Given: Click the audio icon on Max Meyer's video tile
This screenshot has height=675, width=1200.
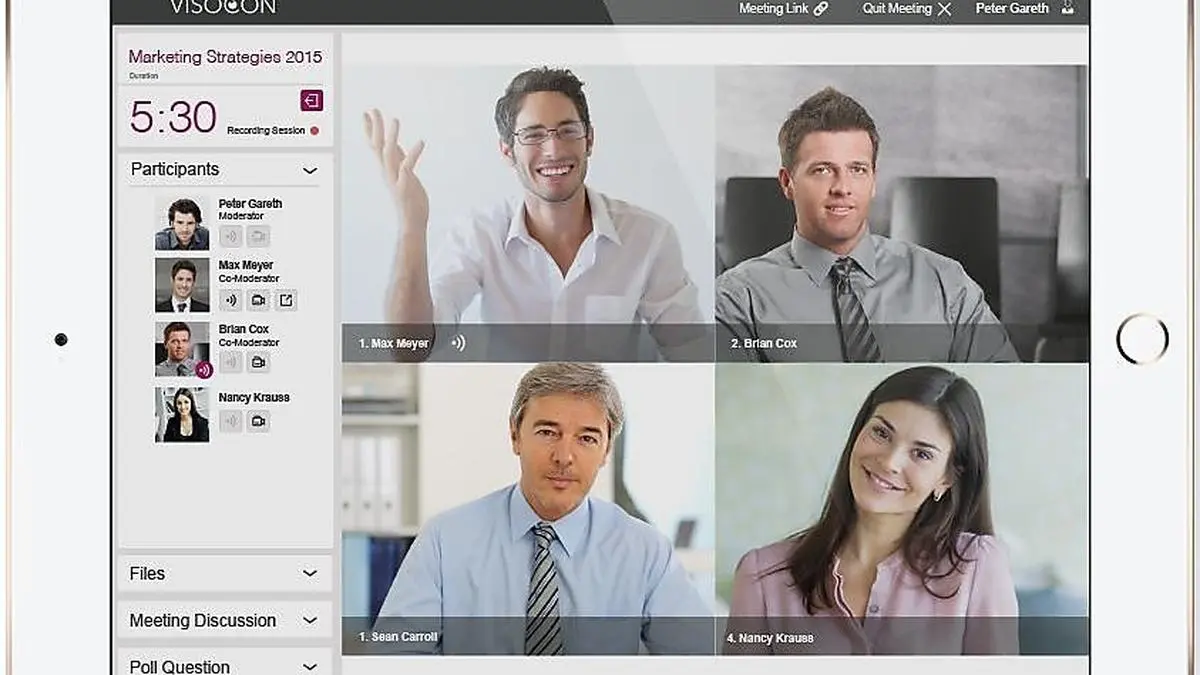Looking at the screenshot, I should click(x=458, y=343).
